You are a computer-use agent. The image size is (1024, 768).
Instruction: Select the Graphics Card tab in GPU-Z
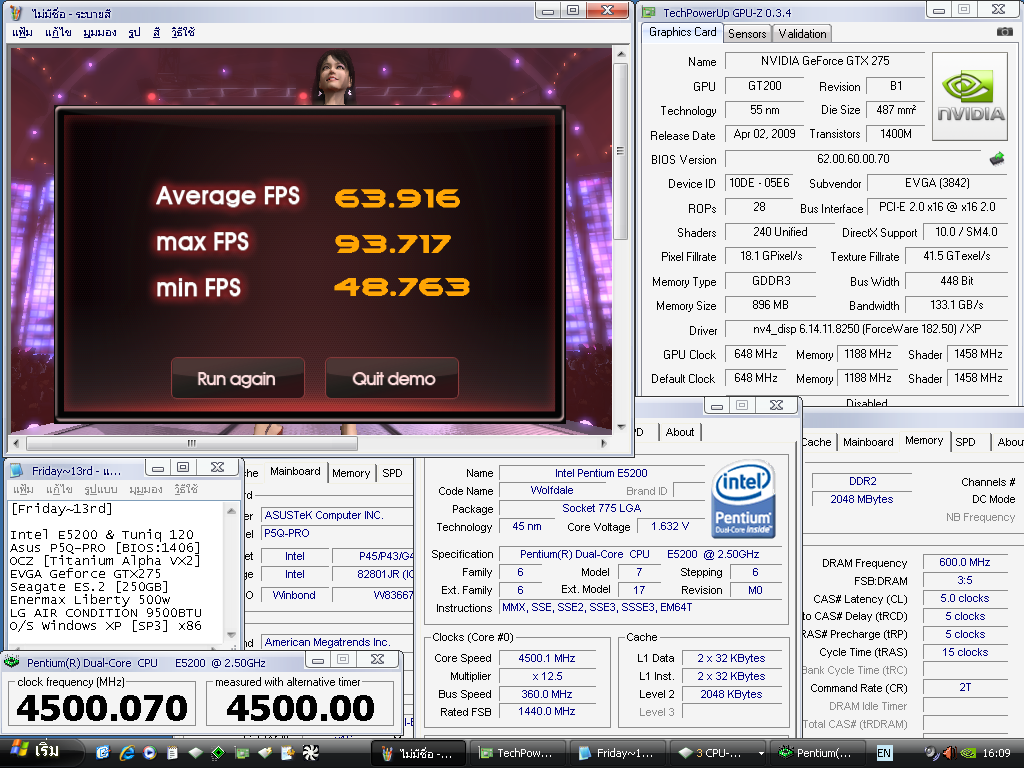[682, 32]
